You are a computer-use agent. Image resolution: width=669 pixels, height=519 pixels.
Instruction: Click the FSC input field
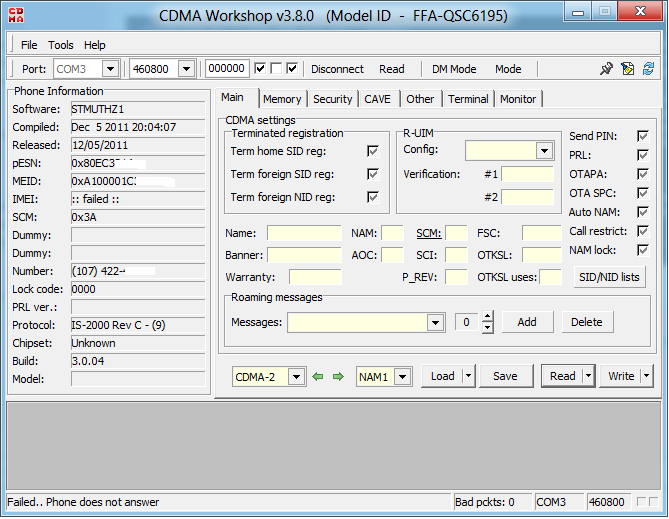(541, 233)
